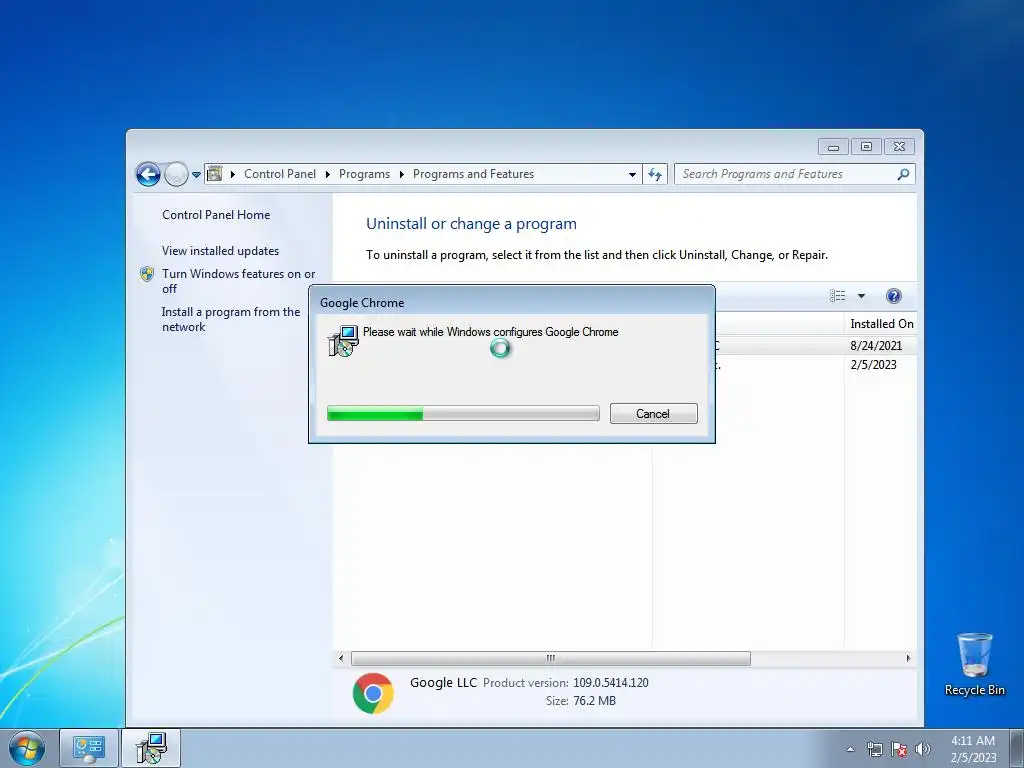This screenshot has width=1024, height=768.
Task: Cancel the Google Chrome configuration dialog
Action: 653,413
